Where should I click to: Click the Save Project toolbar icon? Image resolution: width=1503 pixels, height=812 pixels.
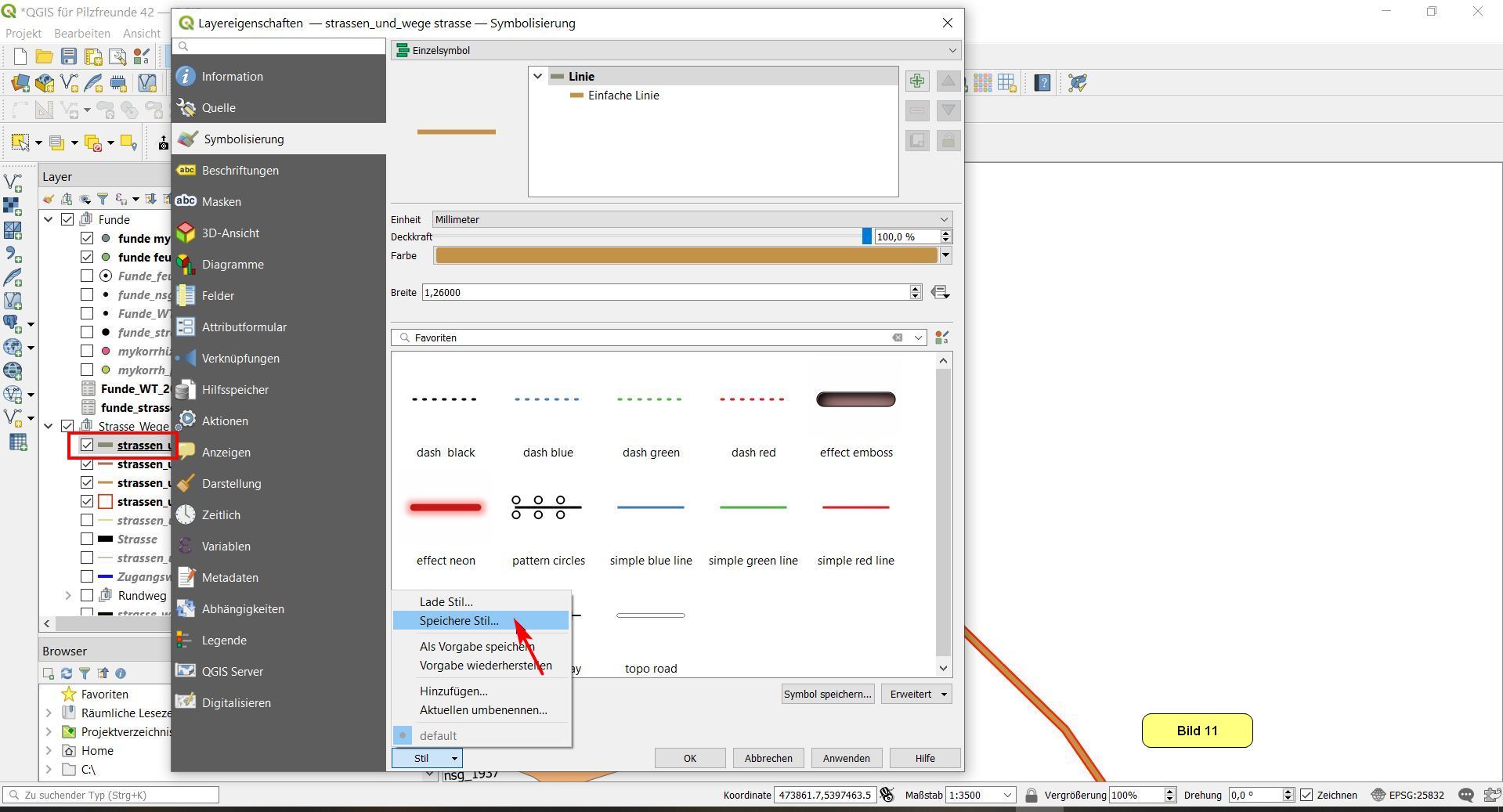[69, 56]
